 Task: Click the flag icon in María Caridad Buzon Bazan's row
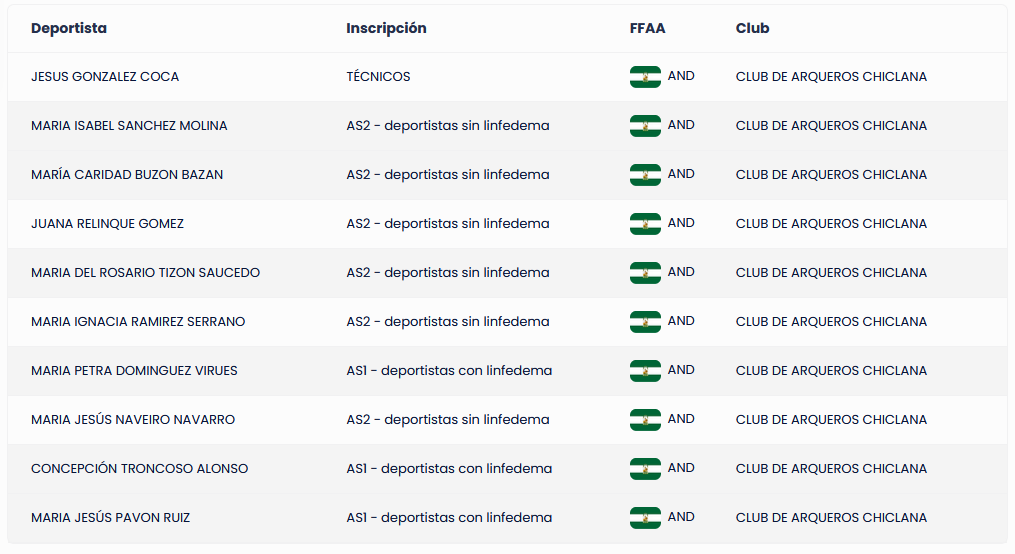(x=645, y=175)
